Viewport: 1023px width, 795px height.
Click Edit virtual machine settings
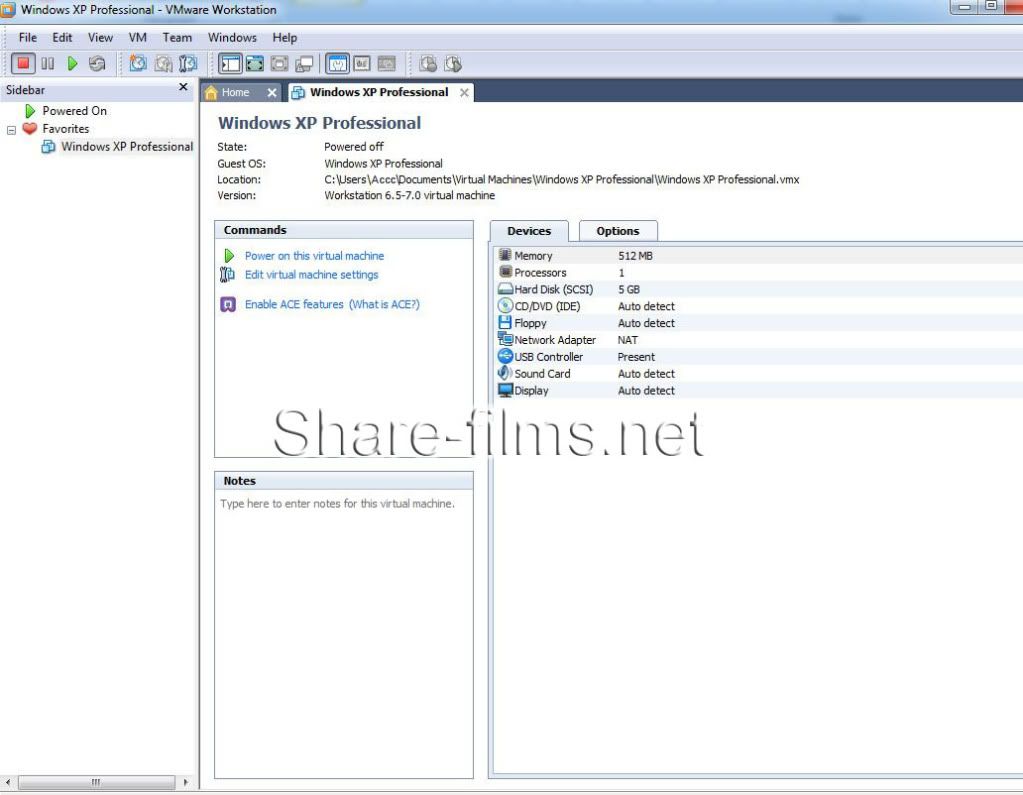pyautogui.click(x=311, y=275)
